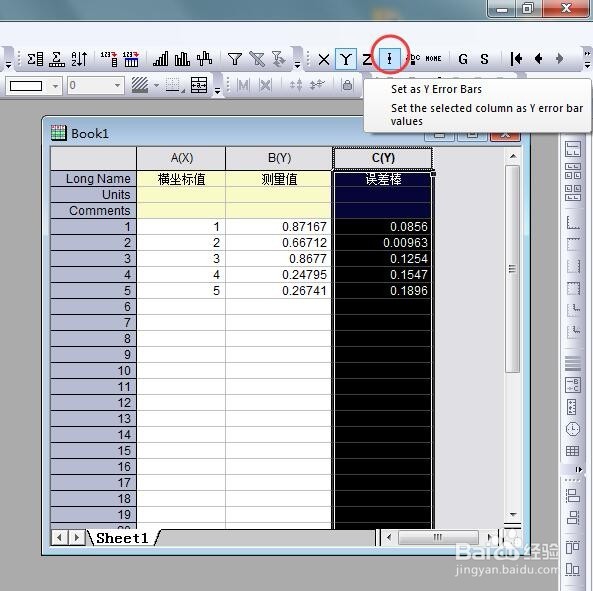Click the fill pattern hatch icon

[140, 85]
